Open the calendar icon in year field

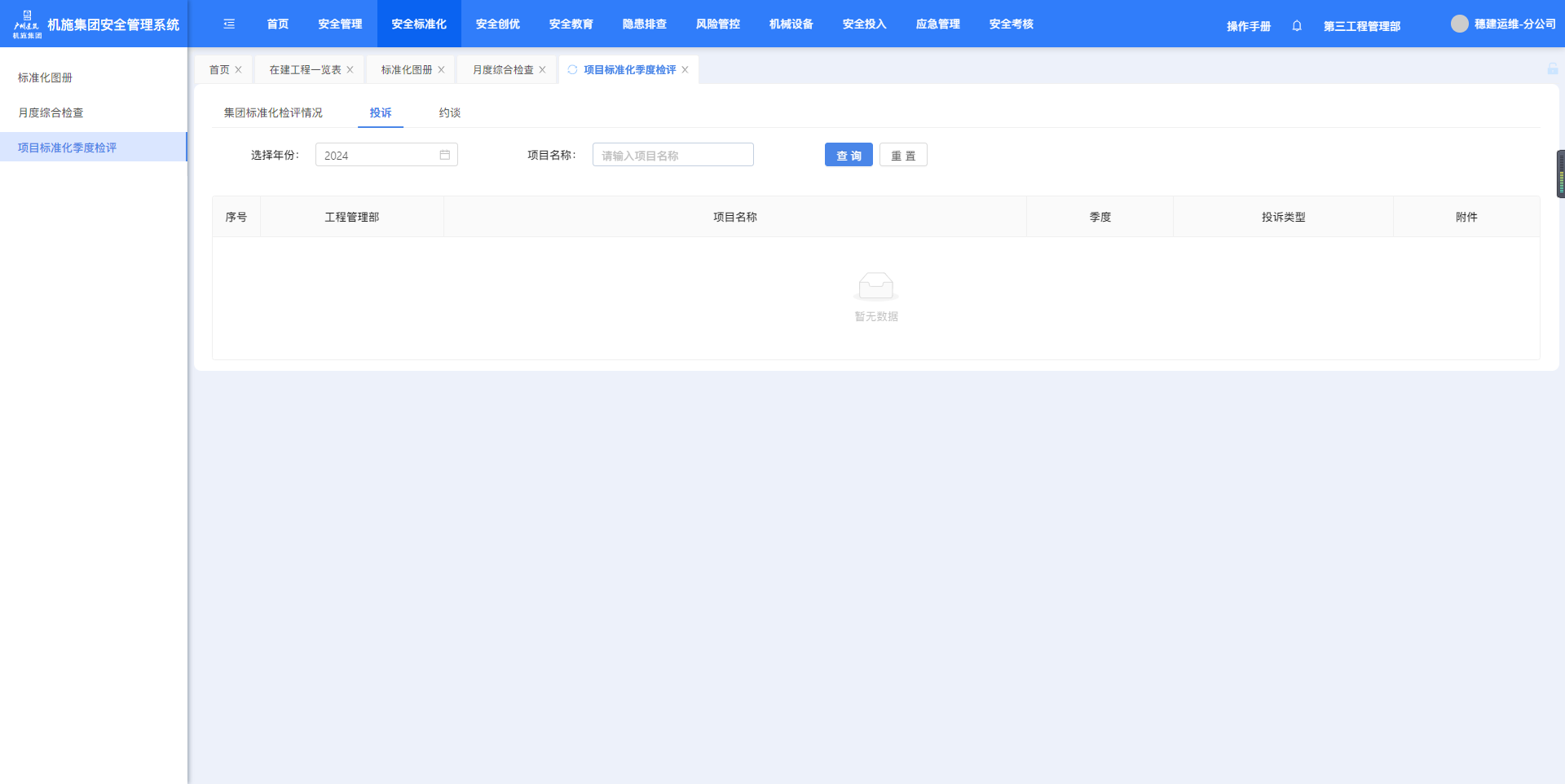coord(445,155)
